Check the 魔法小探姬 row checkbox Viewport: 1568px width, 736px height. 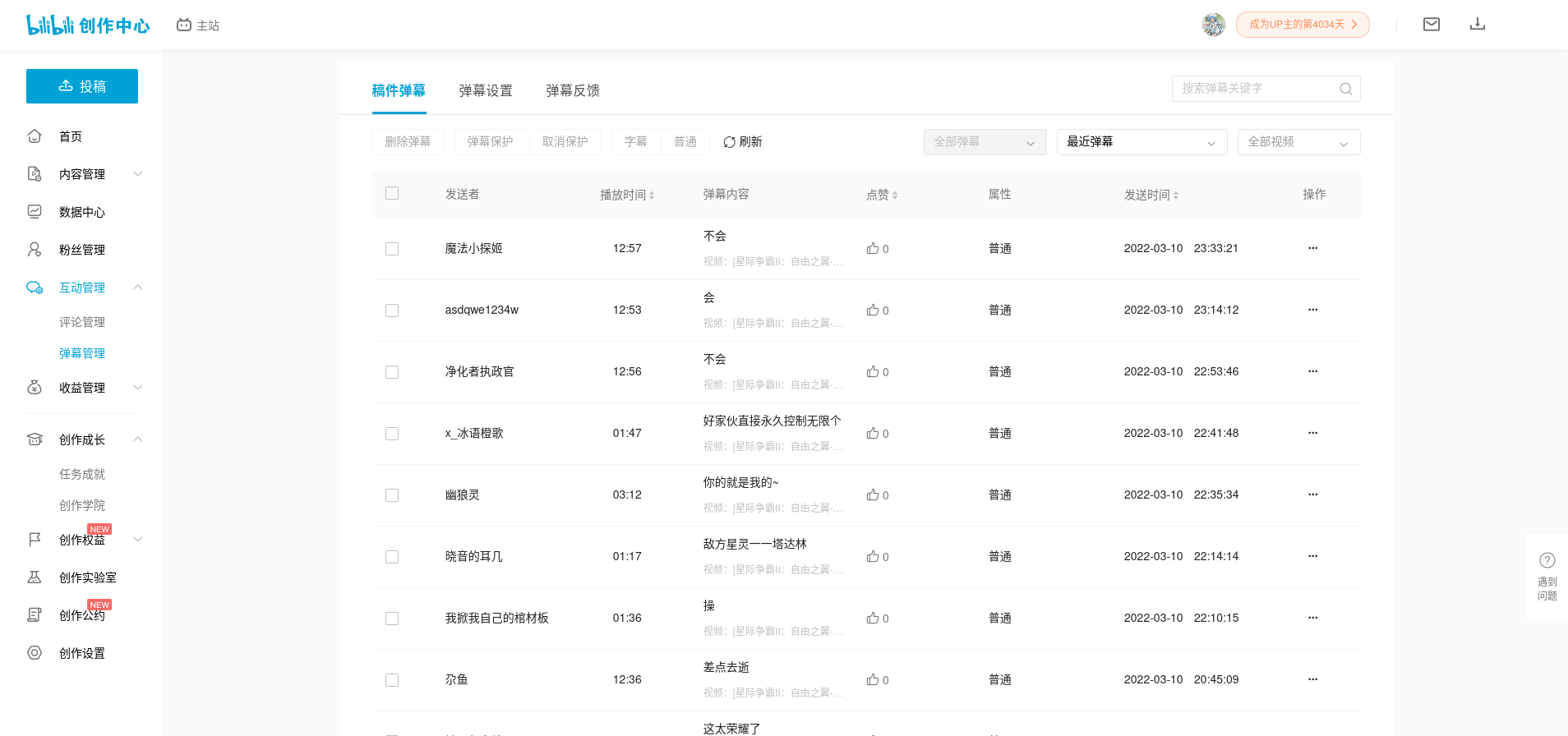tap(392, 249)
